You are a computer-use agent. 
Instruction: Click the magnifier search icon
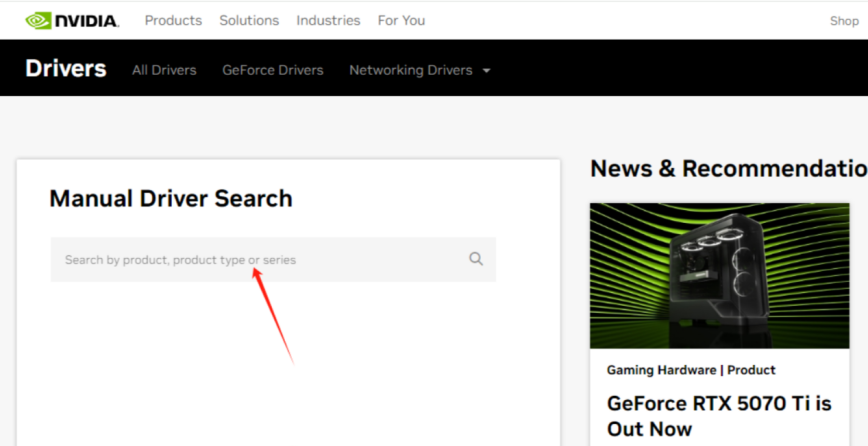[476, 259]
